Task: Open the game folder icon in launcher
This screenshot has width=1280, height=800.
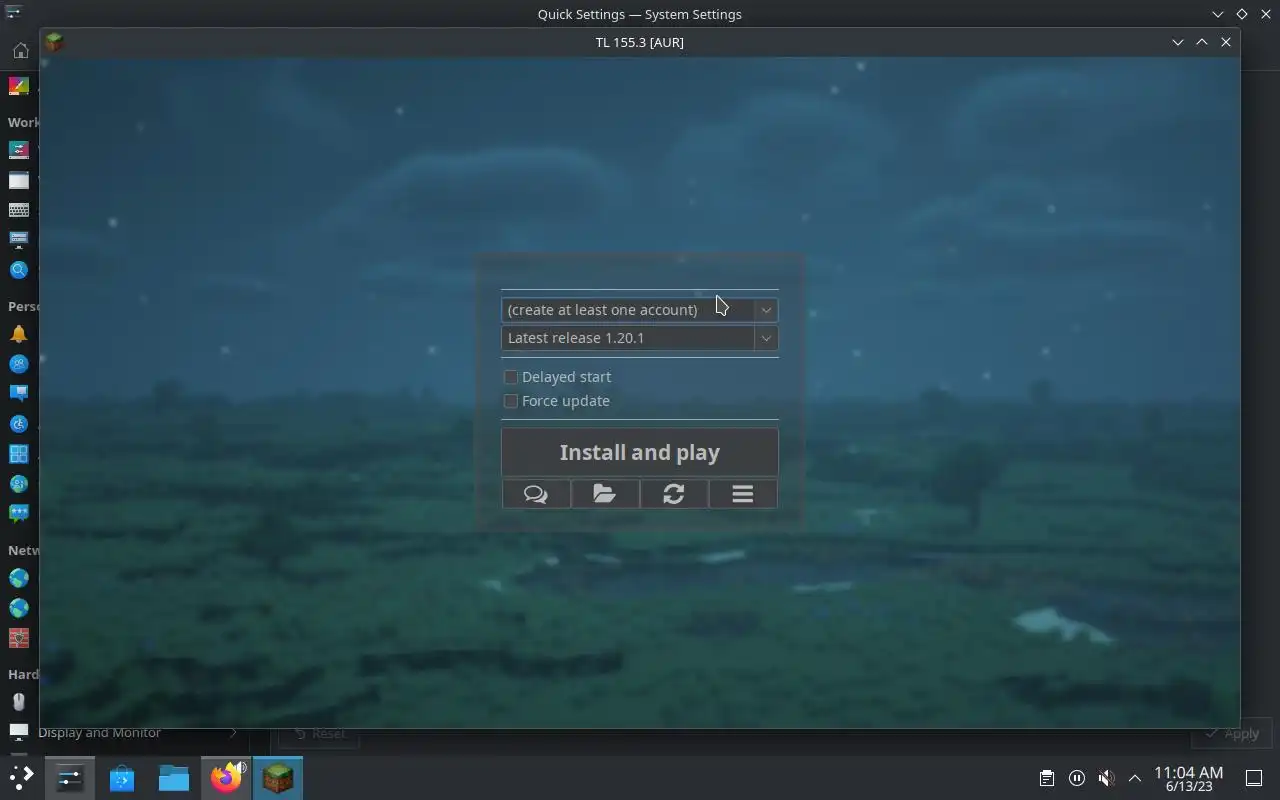Action: (605, 494)
